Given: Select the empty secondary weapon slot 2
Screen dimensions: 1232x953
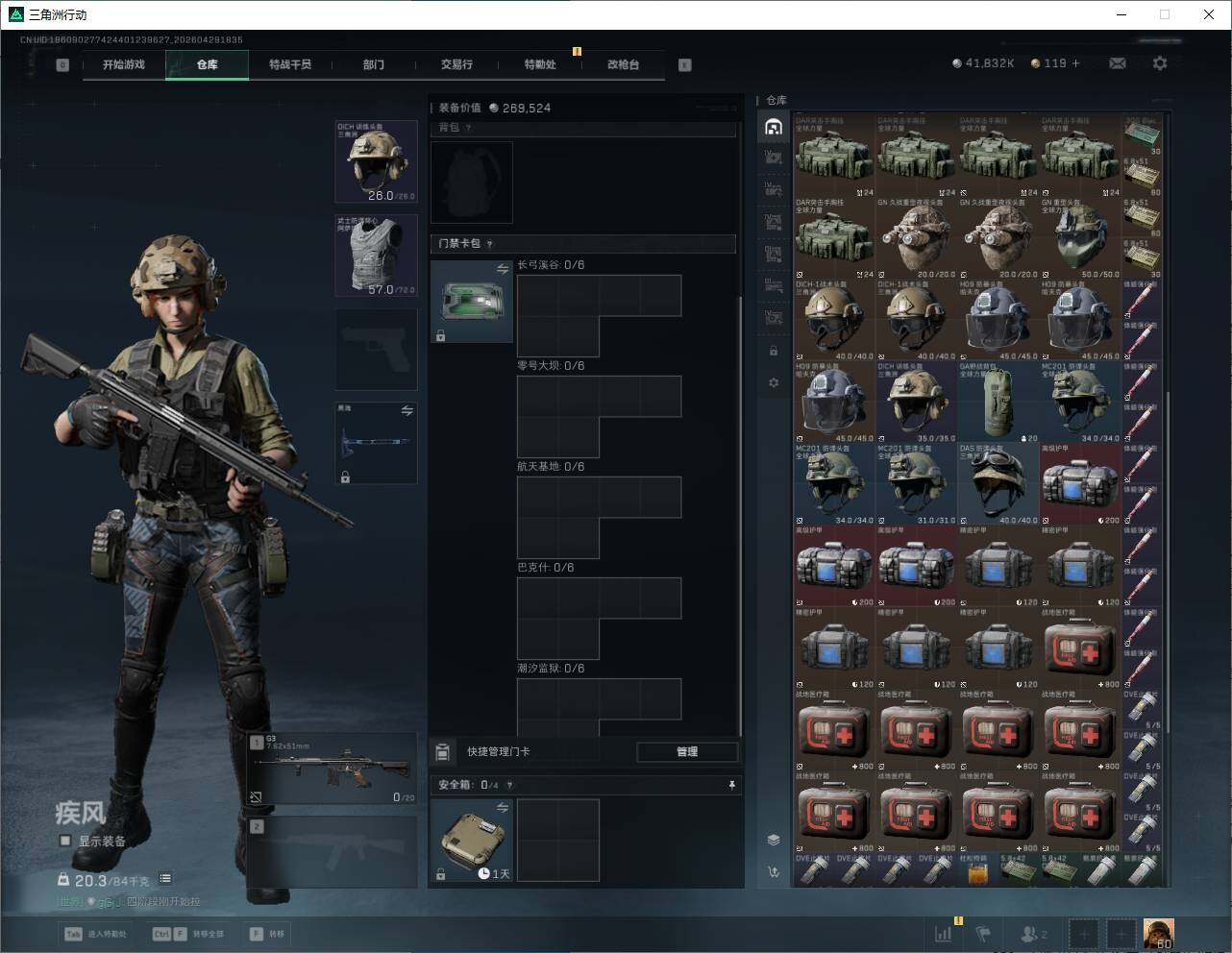Looking at the screenshot, I should [x=333, y=851].
